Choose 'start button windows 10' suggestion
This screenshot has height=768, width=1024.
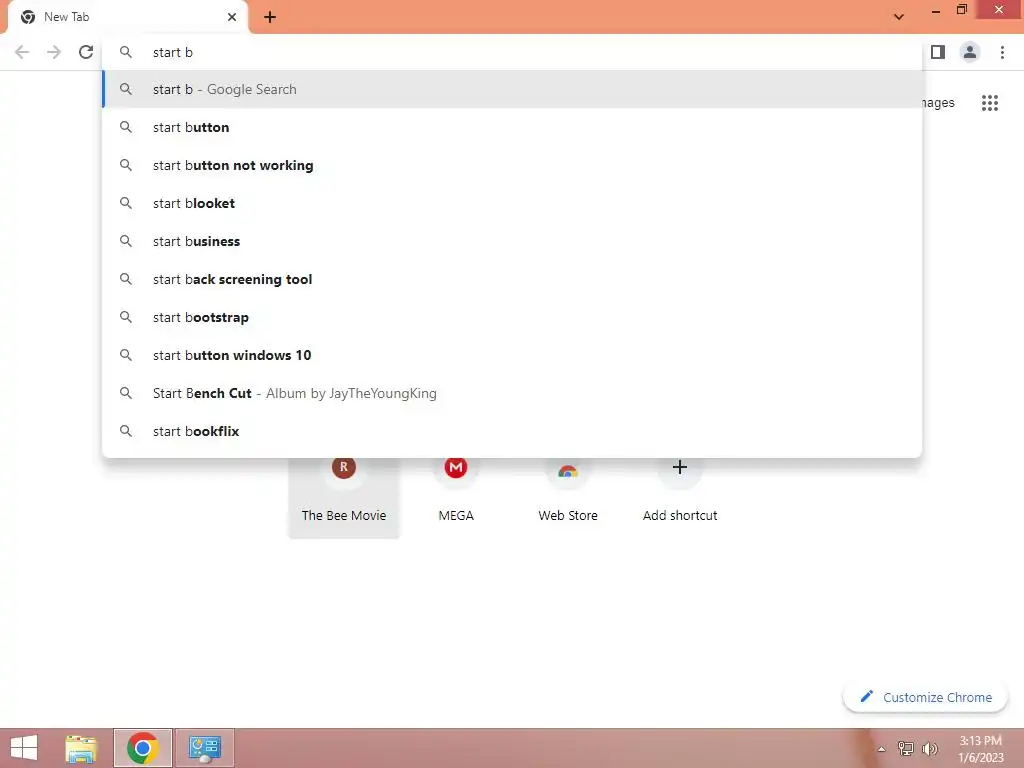click(512, 355)
